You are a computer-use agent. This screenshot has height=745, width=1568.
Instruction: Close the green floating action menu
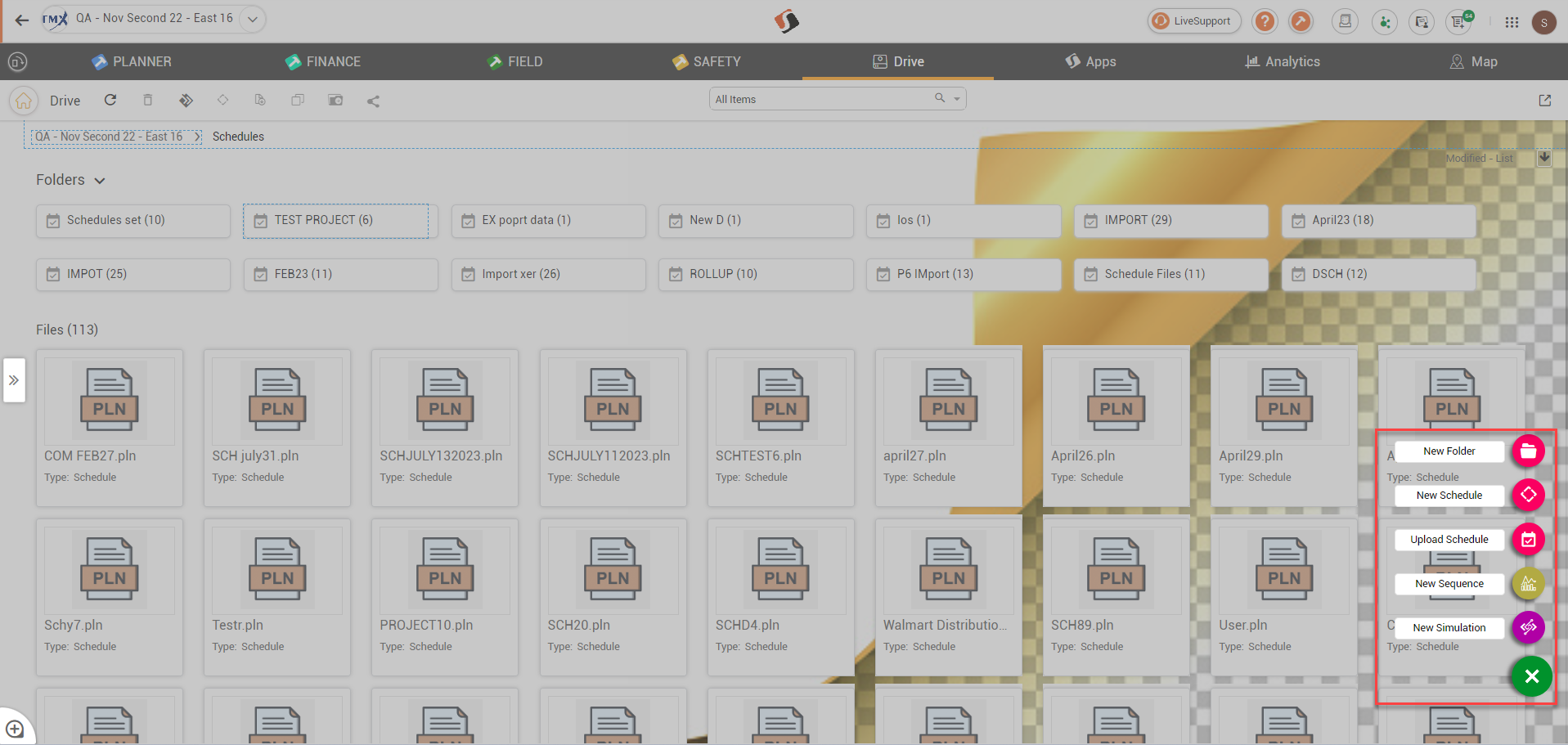1531,676
